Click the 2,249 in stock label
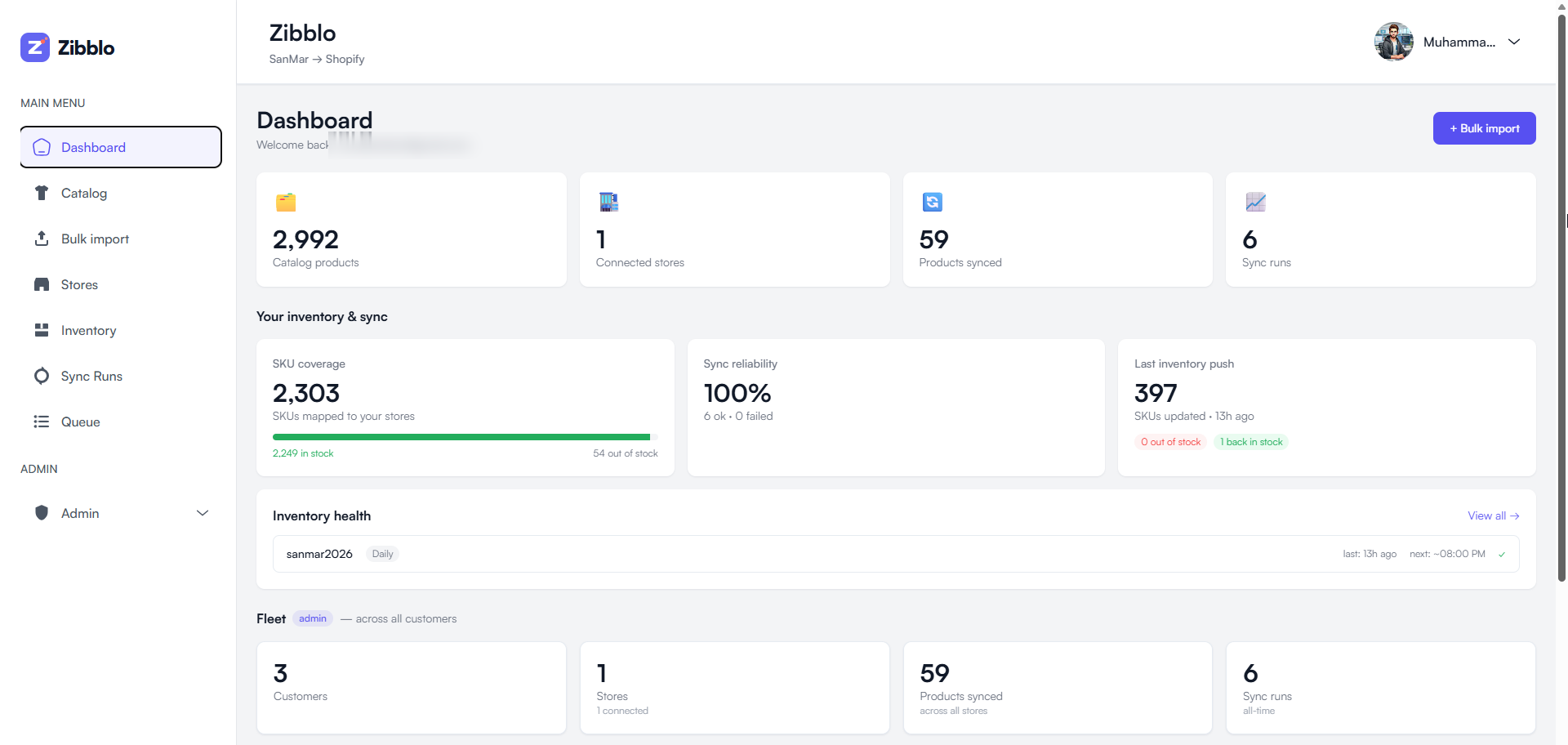The height and width of the screenshot is (745, 1568). point(303,453)
